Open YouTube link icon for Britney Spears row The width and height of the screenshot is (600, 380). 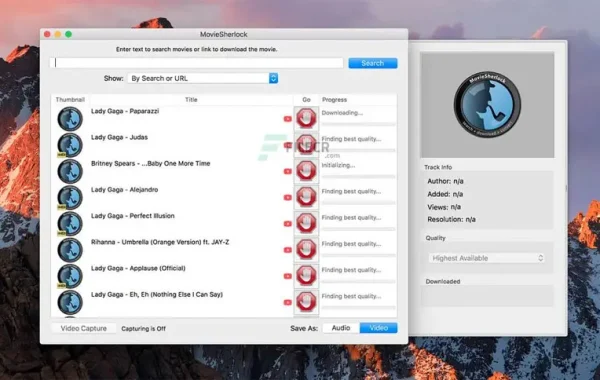click(288, 171)
